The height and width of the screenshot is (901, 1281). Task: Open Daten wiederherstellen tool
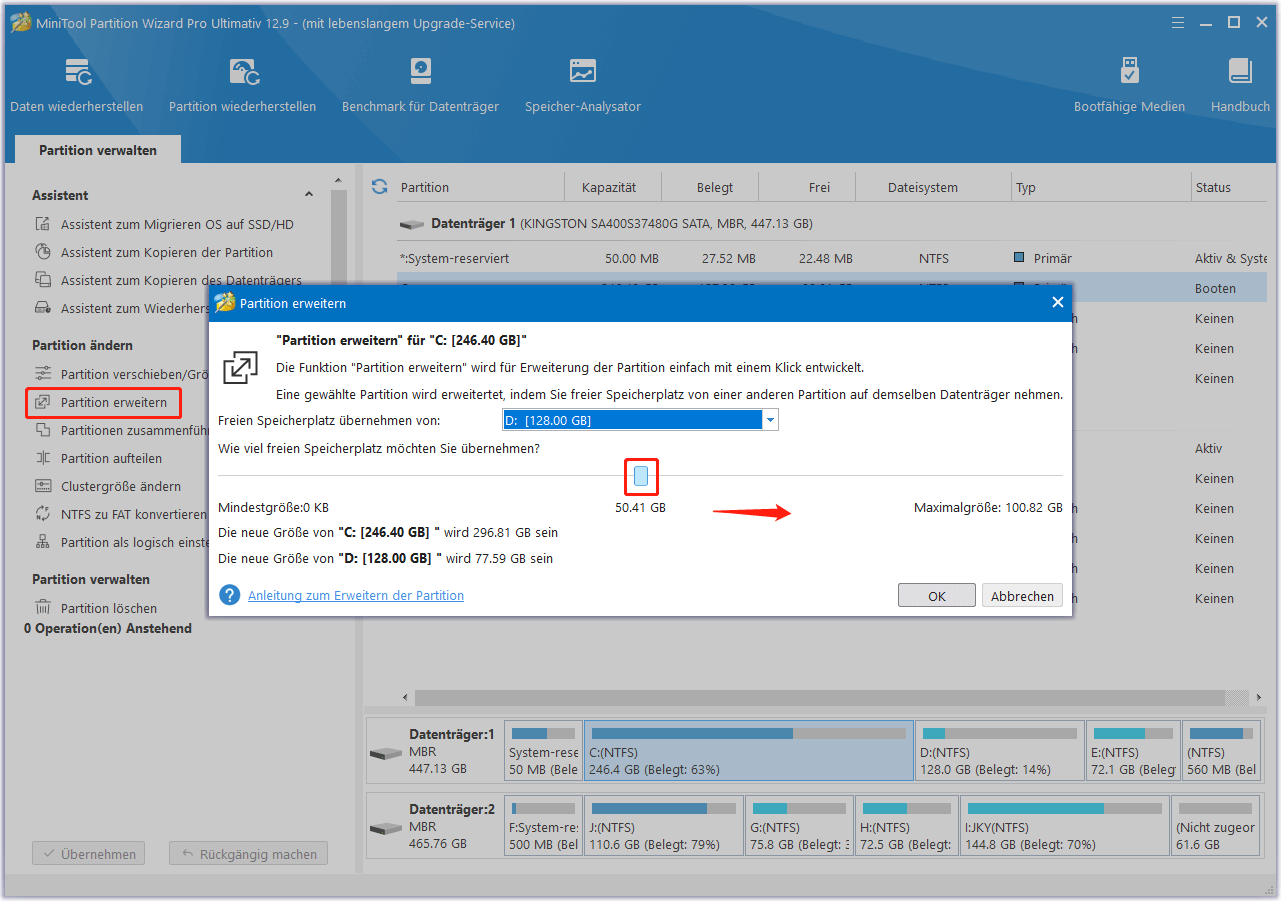click(77, 85)
